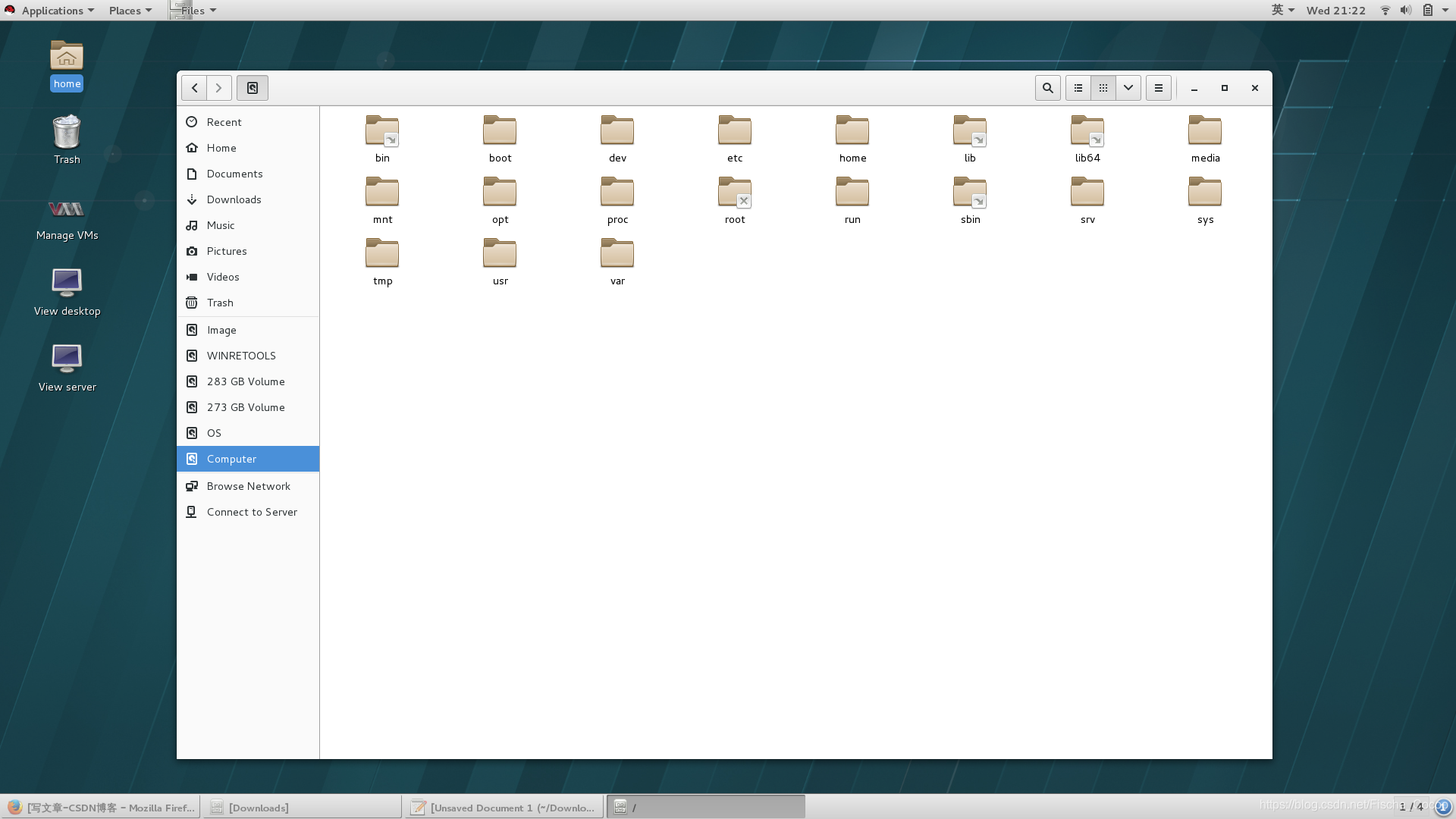Switch to list view
Screen dimensions: 1456x819
coord(1078,88)
